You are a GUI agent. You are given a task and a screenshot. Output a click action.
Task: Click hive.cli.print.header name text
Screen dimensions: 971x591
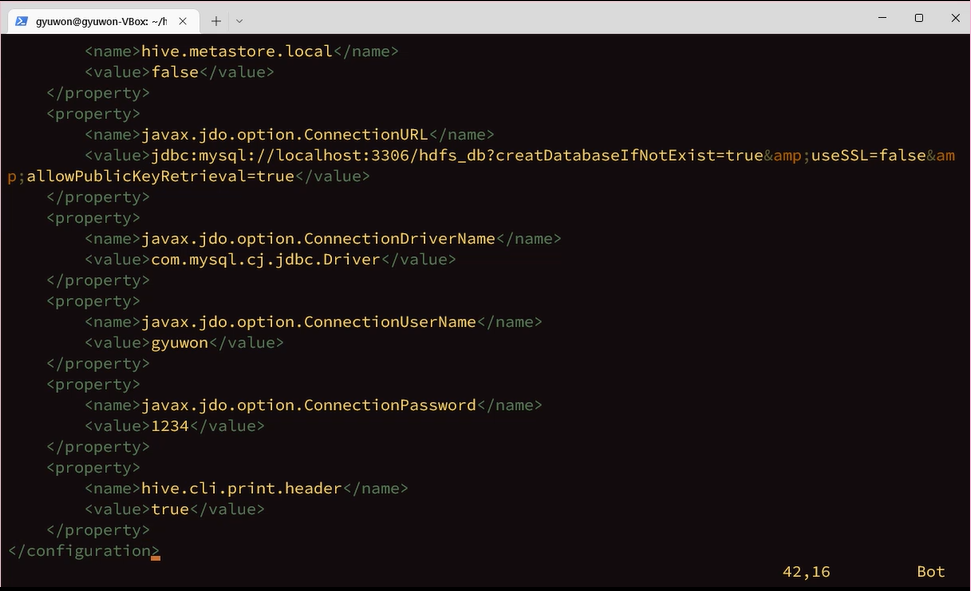coord(242,488)
